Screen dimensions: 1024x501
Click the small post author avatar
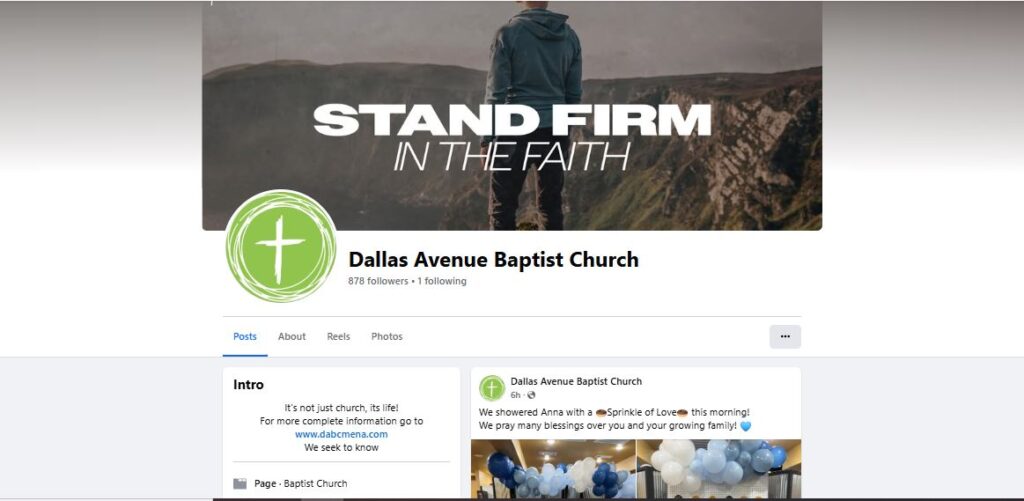point(492,388)
